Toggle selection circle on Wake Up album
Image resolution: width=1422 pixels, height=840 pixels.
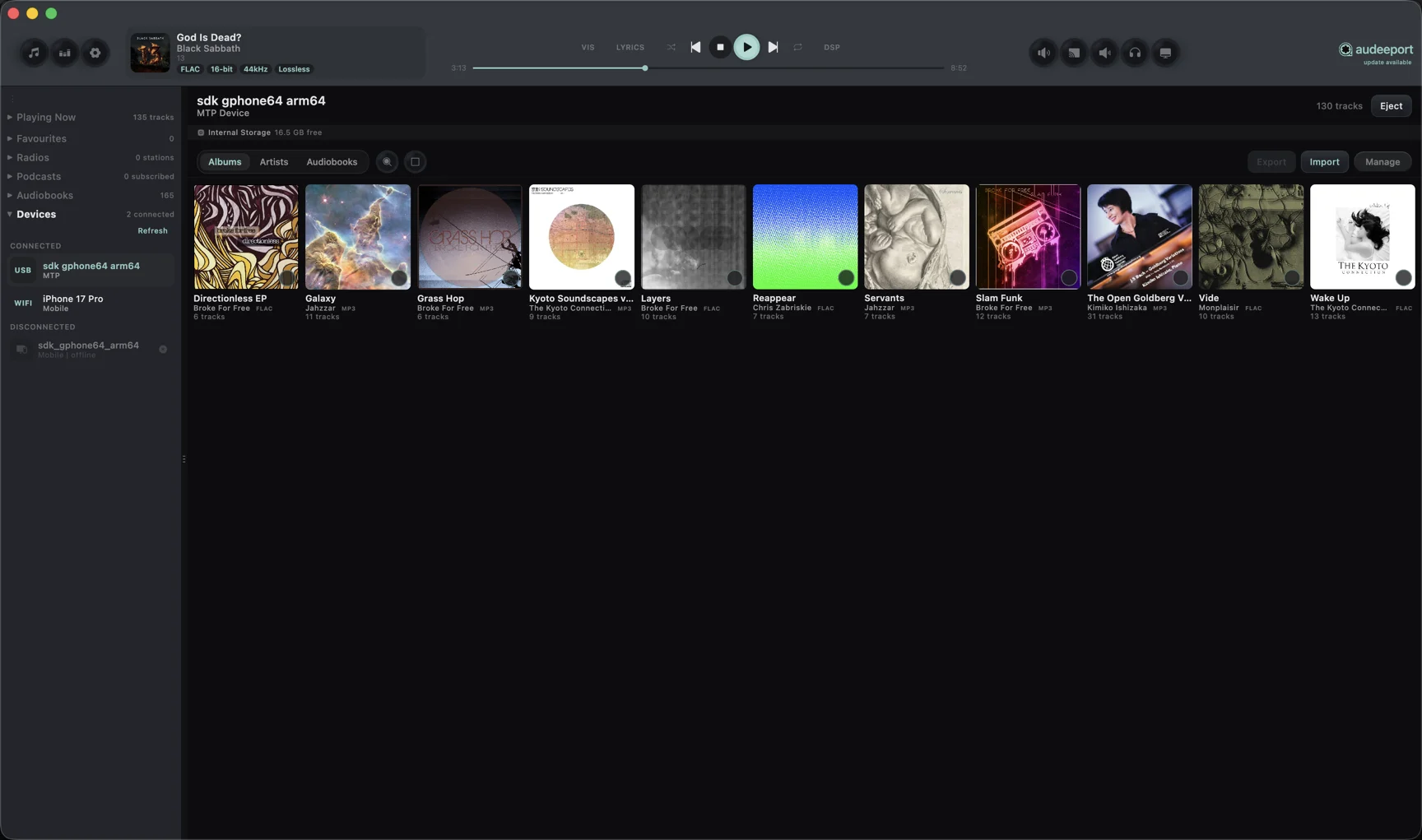point(1404,278)
